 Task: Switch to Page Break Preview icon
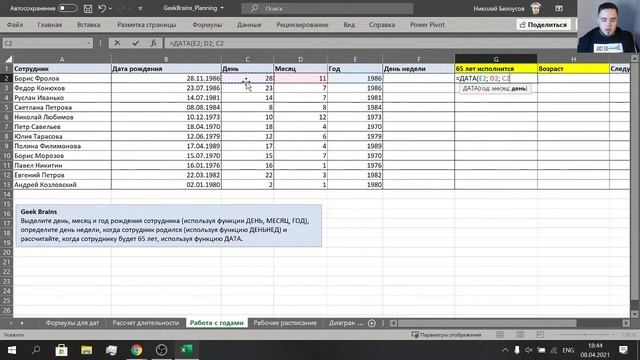540,335
